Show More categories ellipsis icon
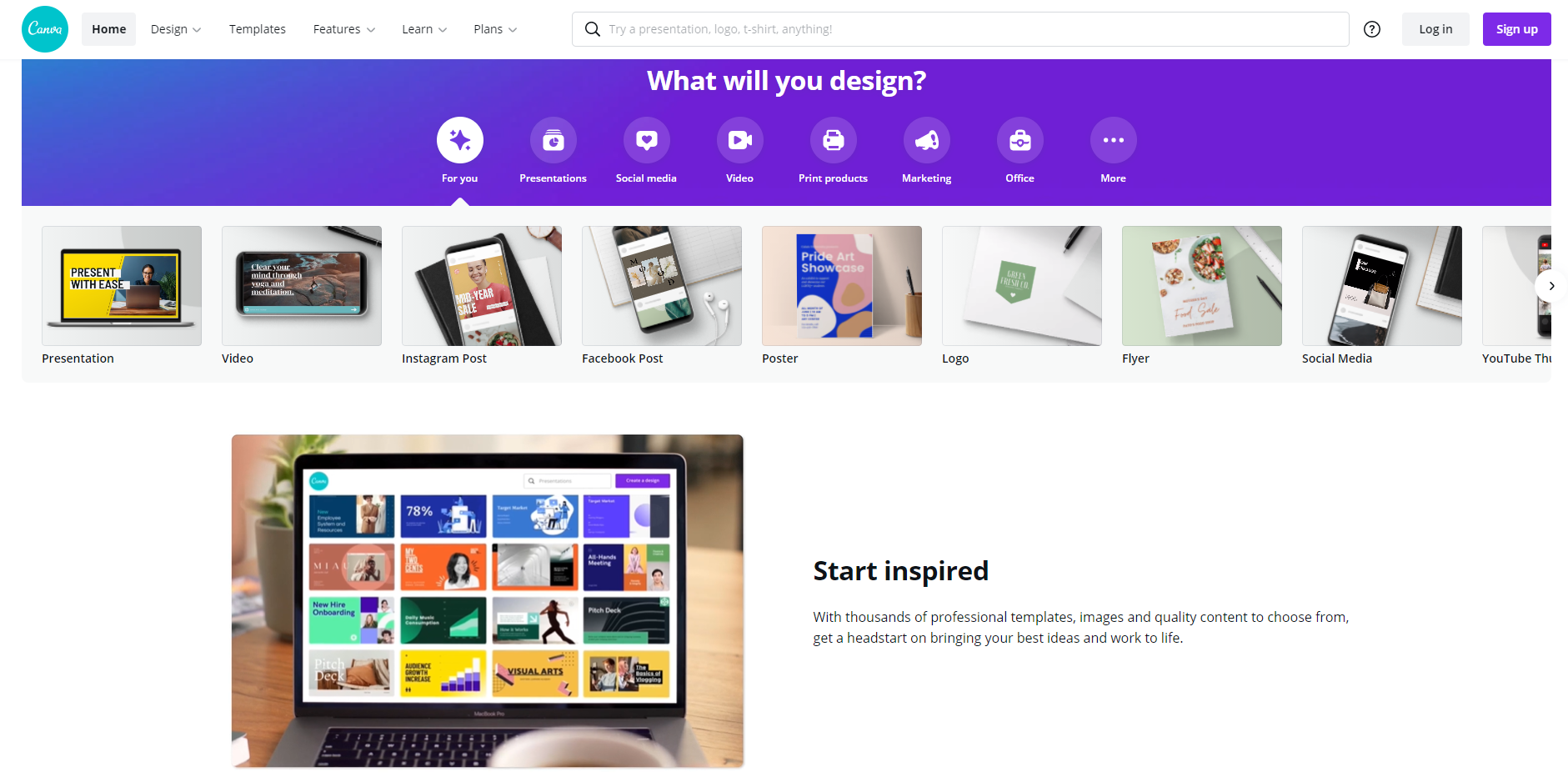Viewport: 1568px width, 777px height. (1114, 140)
